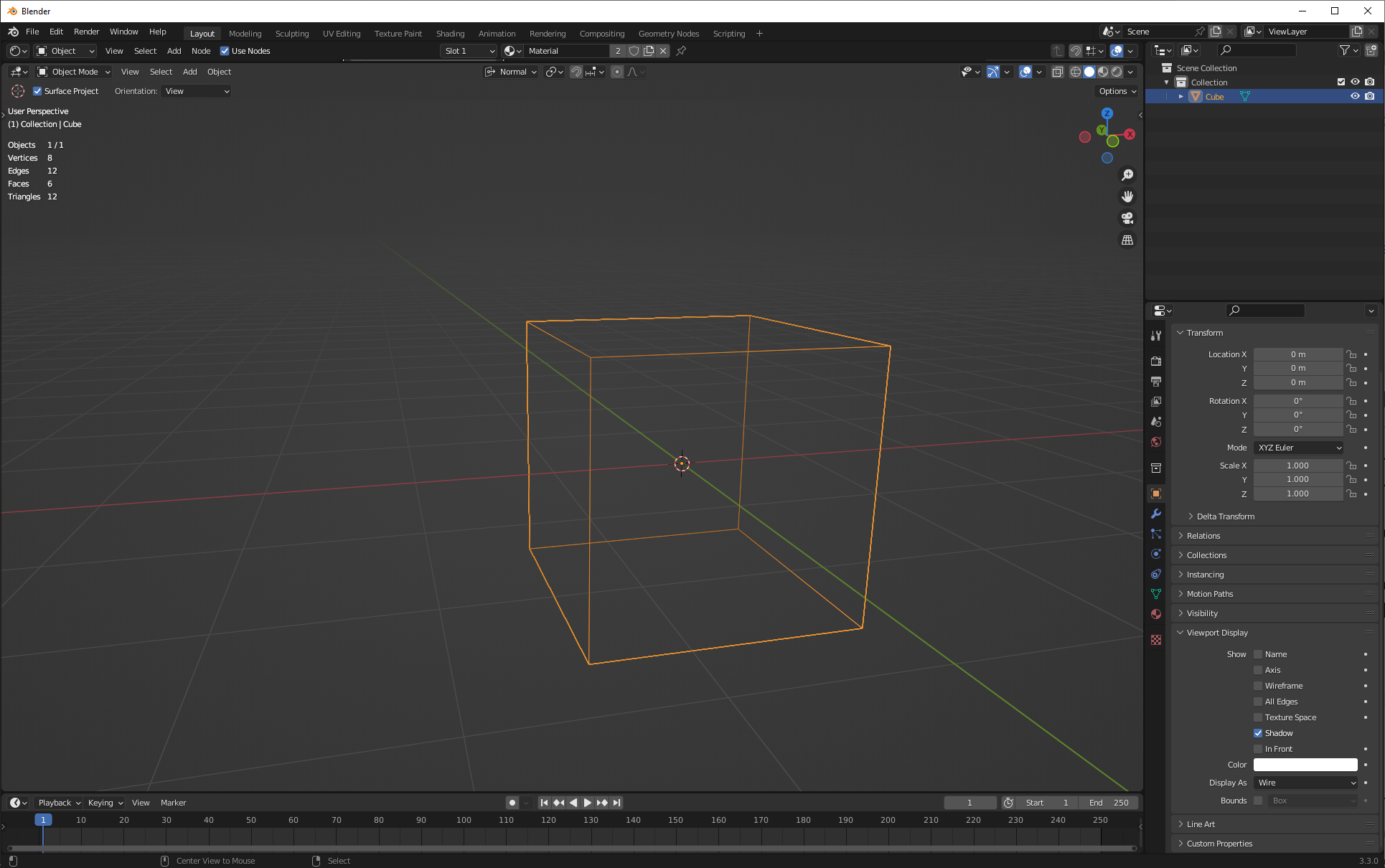This screenshot has height=868, width=1385.
Task: Open the Active Tool settings tab
Action: pos(1156,336)
